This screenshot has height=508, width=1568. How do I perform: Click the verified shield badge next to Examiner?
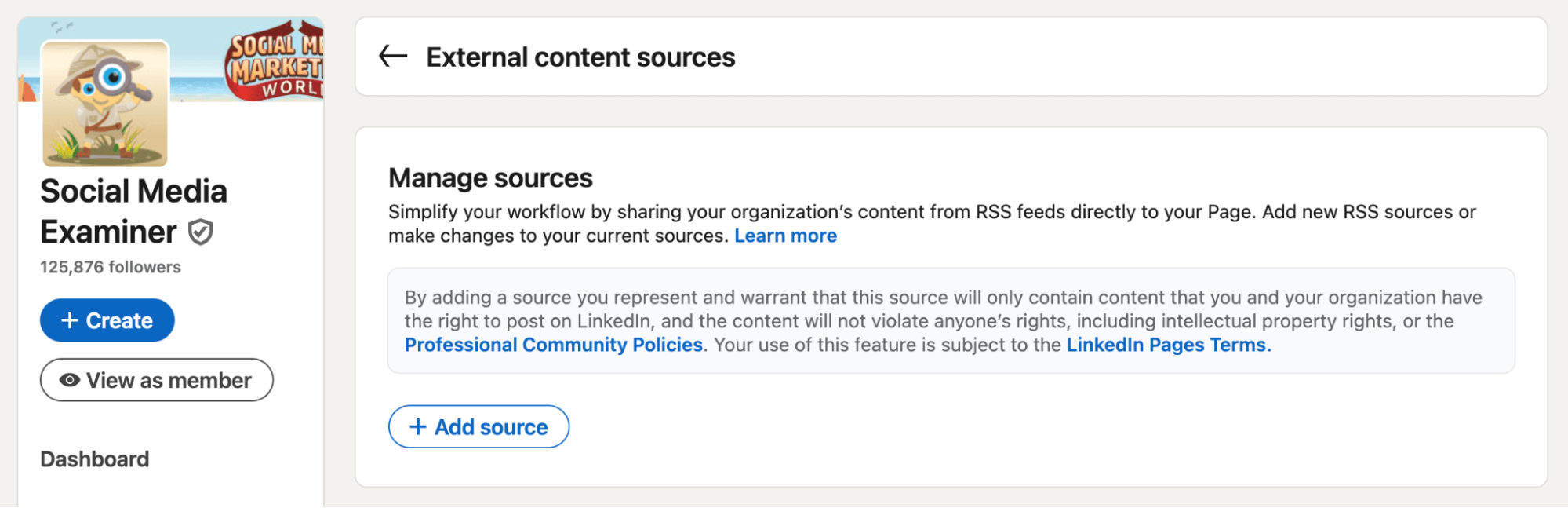[x=201, y=232]
